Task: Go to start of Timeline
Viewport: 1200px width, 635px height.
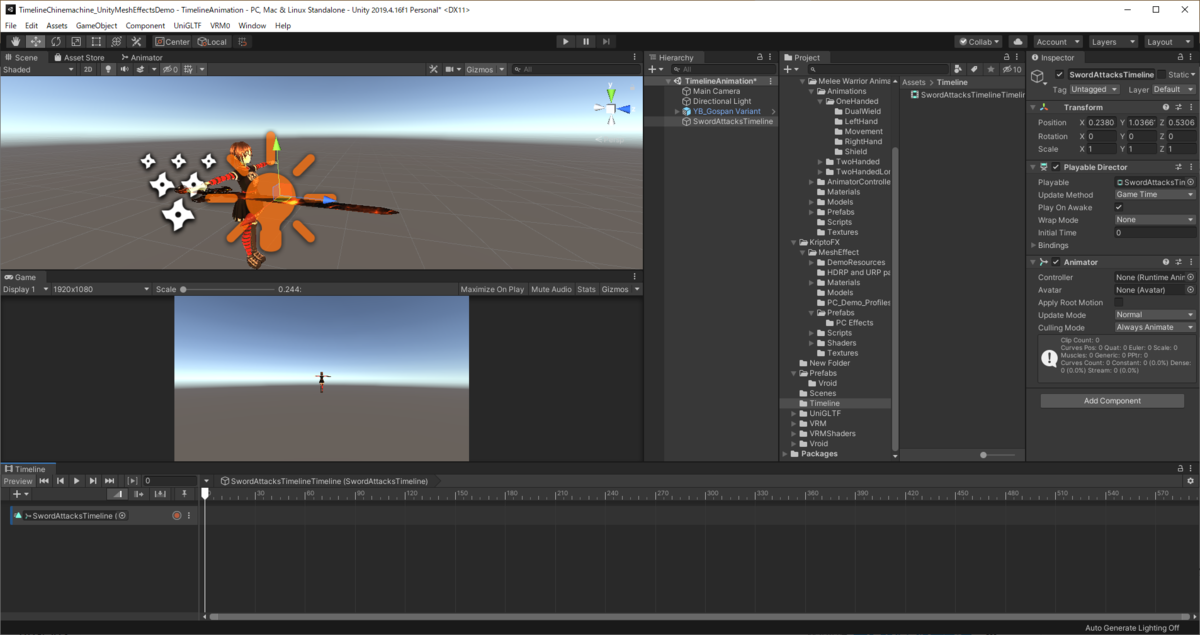Action: click(x=44, y=481)
